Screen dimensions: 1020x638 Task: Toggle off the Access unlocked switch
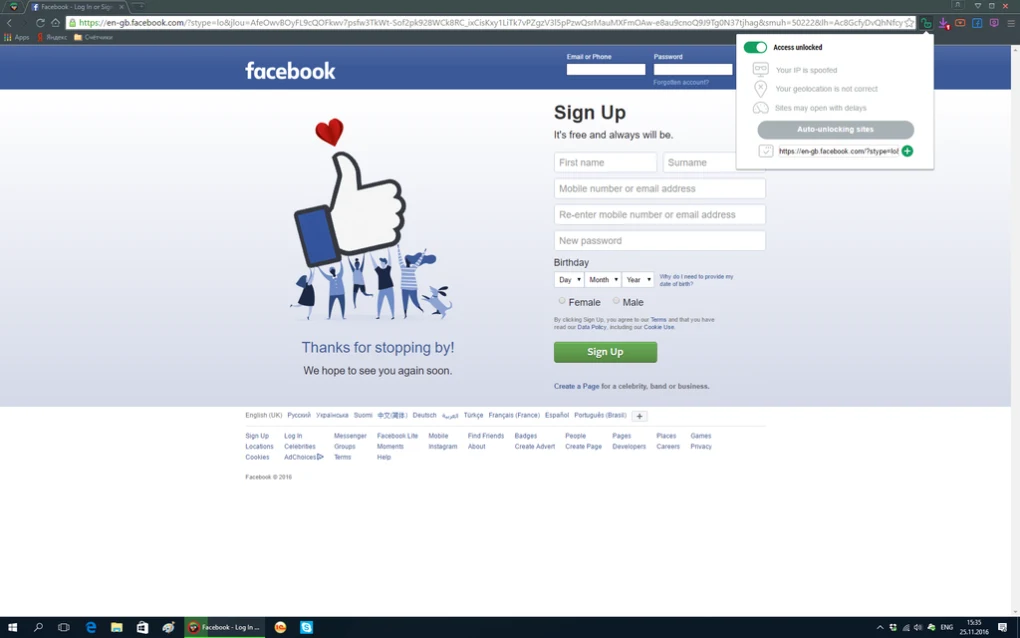click(756, 46)
